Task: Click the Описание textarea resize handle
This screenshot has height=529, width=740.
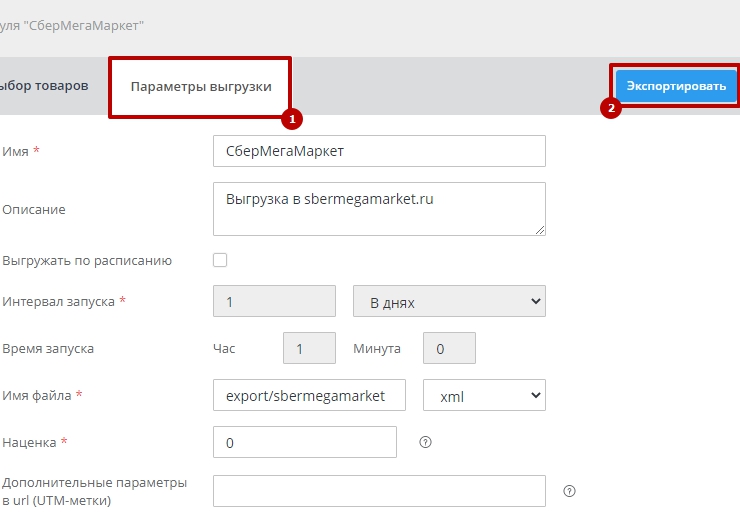Action: tap(540, 230)
